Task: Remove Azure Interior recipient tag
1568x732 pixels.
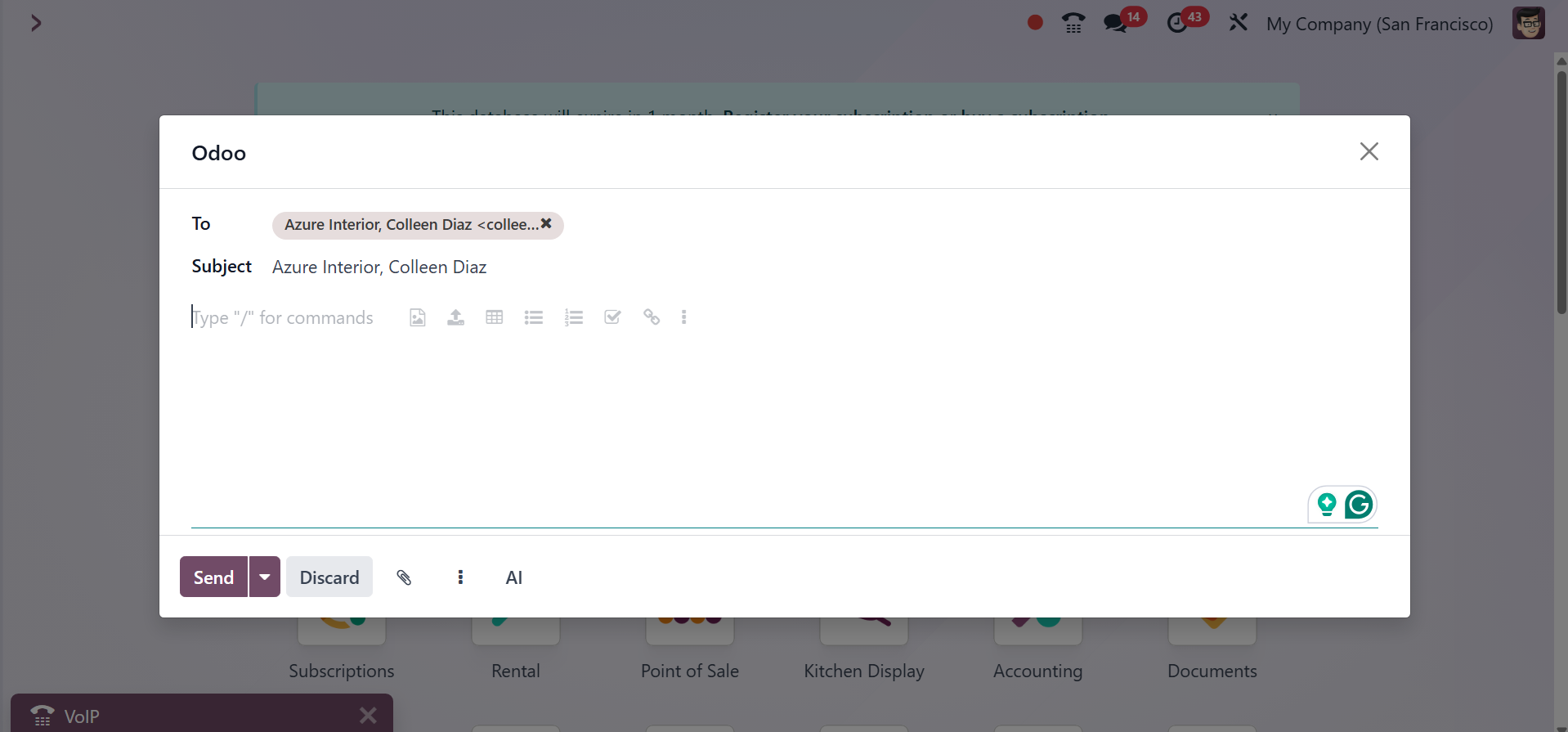Action: 546,223
